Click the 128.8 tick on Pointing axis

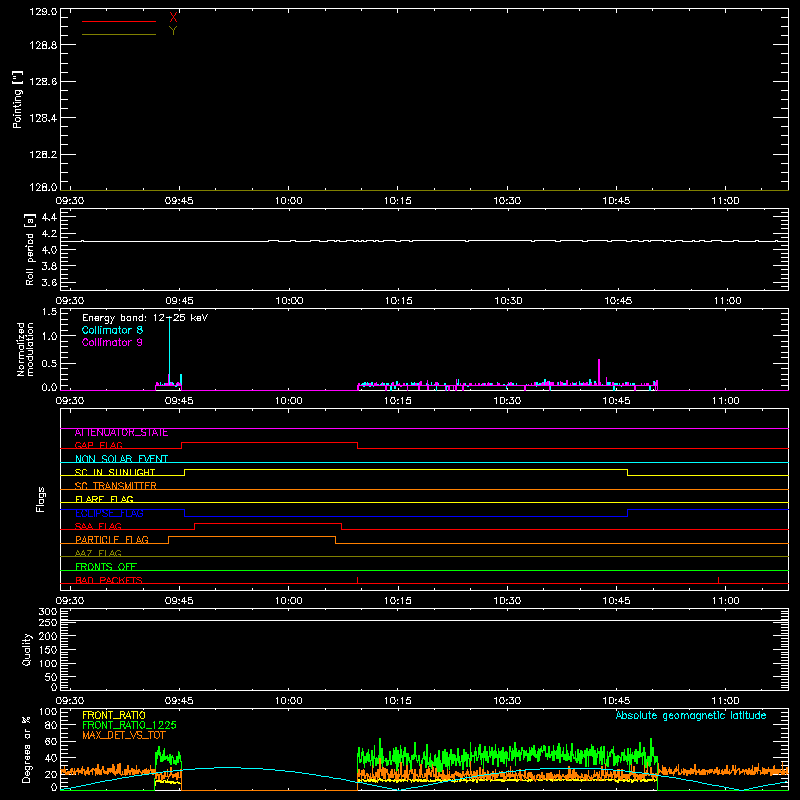[x=43, y=45]
